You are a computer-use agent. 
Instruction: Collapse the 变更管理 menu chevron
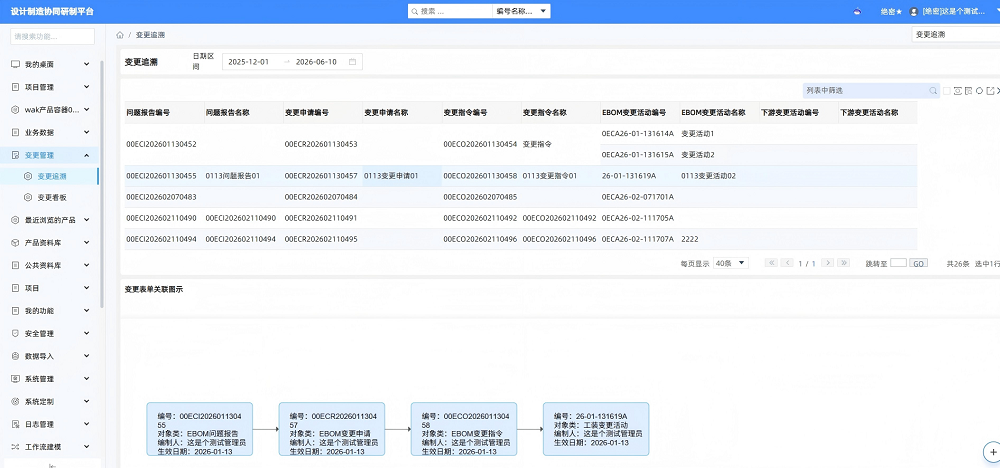(x=87, y=155)
